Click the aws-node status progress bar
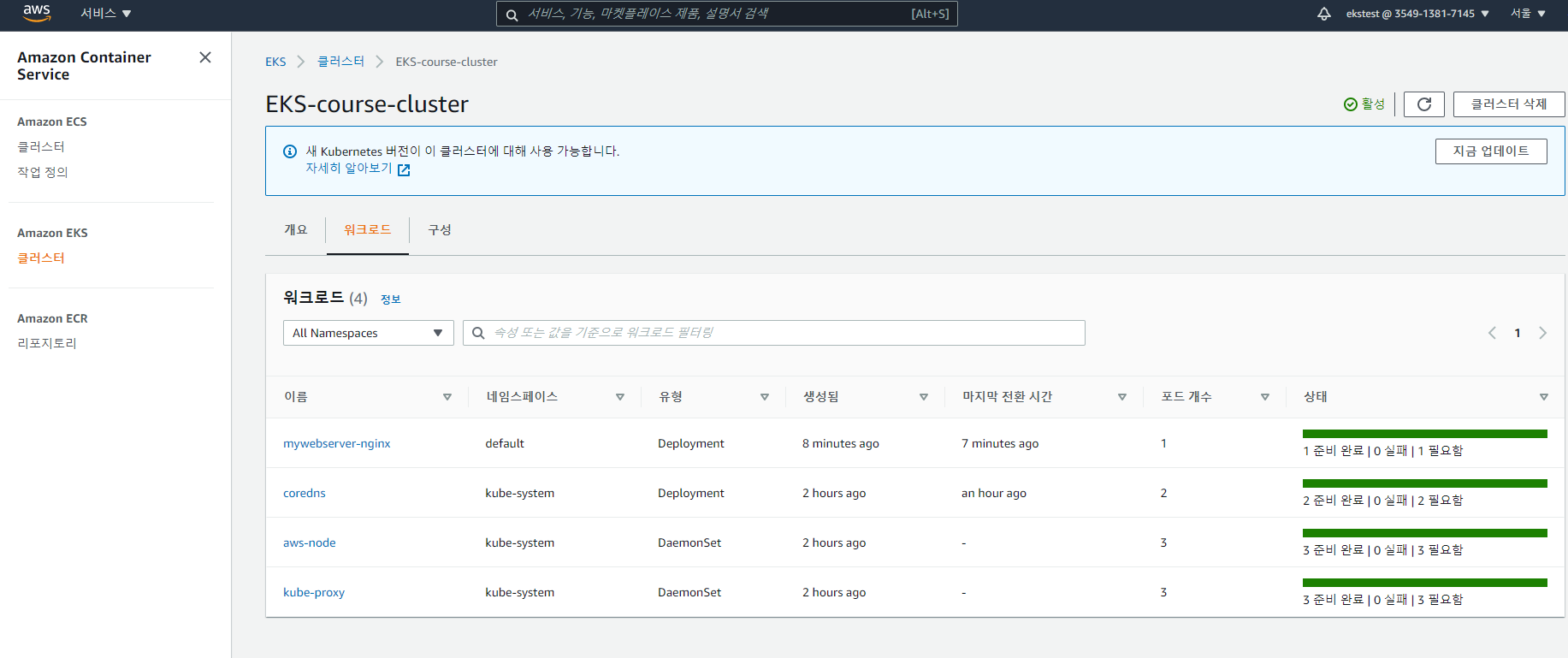 [1425, 533]
